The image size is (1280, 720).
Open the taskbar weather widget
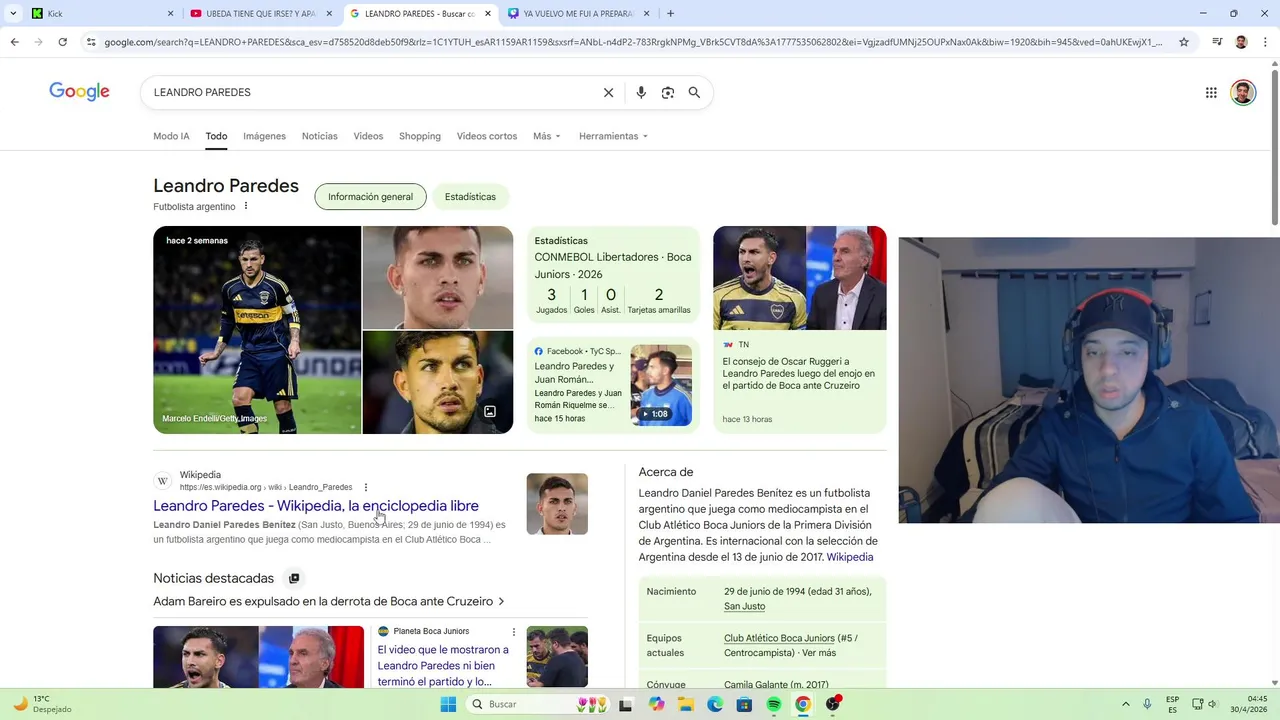[x=45, y=704]
